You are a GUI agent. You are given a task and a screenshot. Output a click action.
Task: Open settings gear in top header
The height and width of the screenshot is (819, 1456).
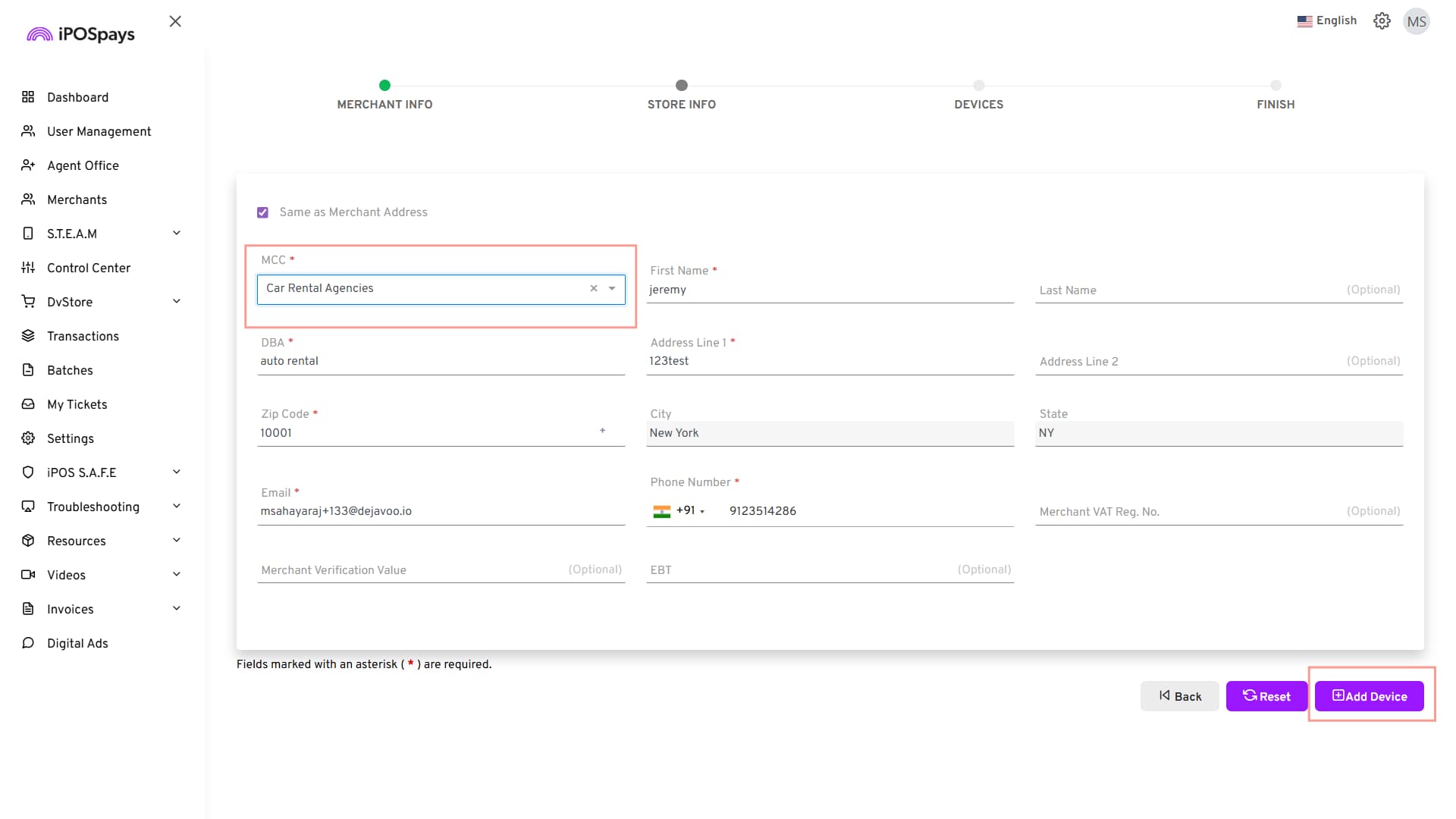tap(1382, 21)
